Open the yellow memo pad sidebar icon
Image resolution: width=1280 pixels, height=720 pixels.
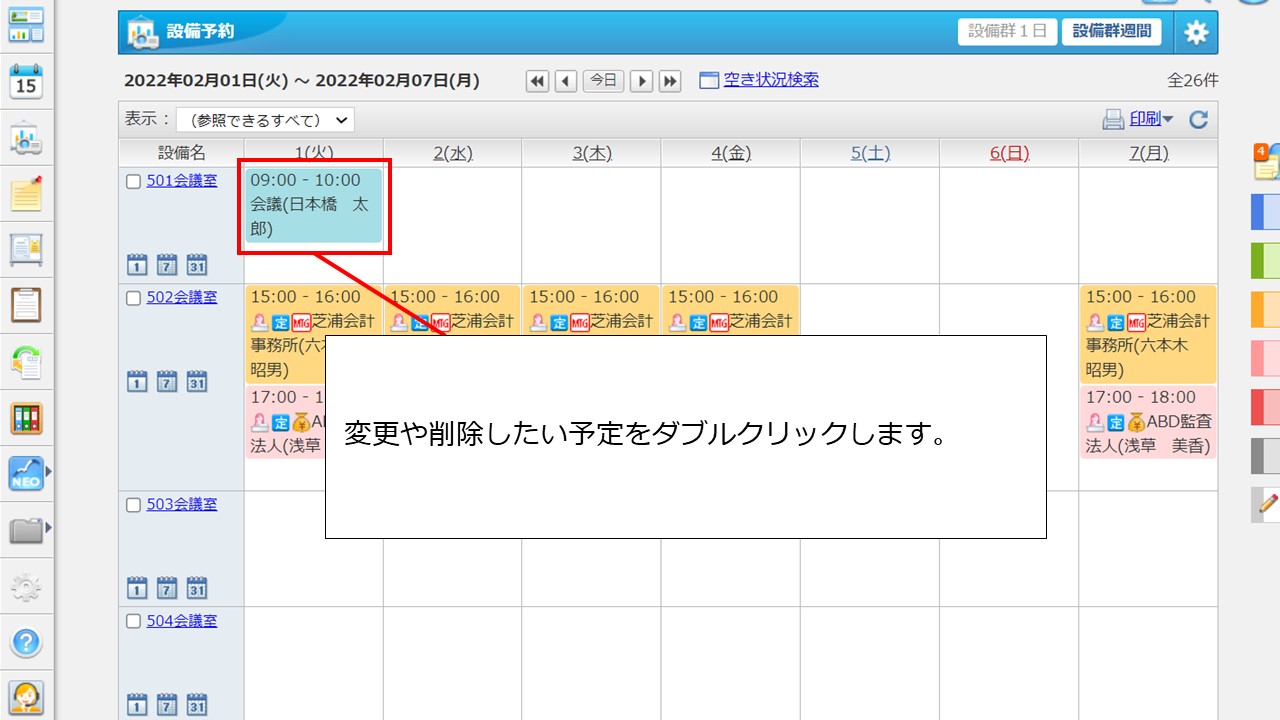[26, 193]
